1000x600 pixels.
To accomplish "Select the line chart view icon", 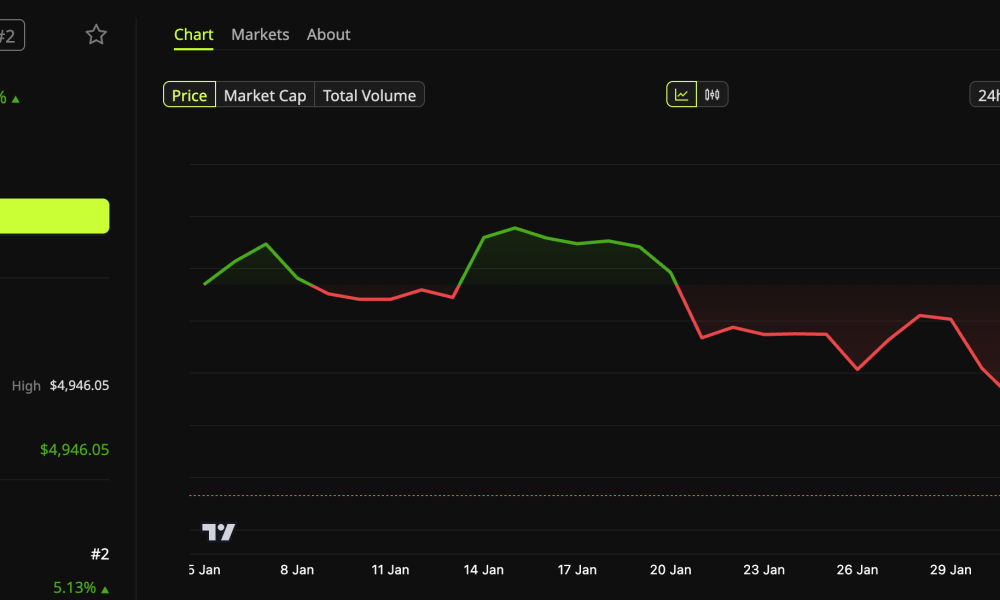I will pos(681,94).
